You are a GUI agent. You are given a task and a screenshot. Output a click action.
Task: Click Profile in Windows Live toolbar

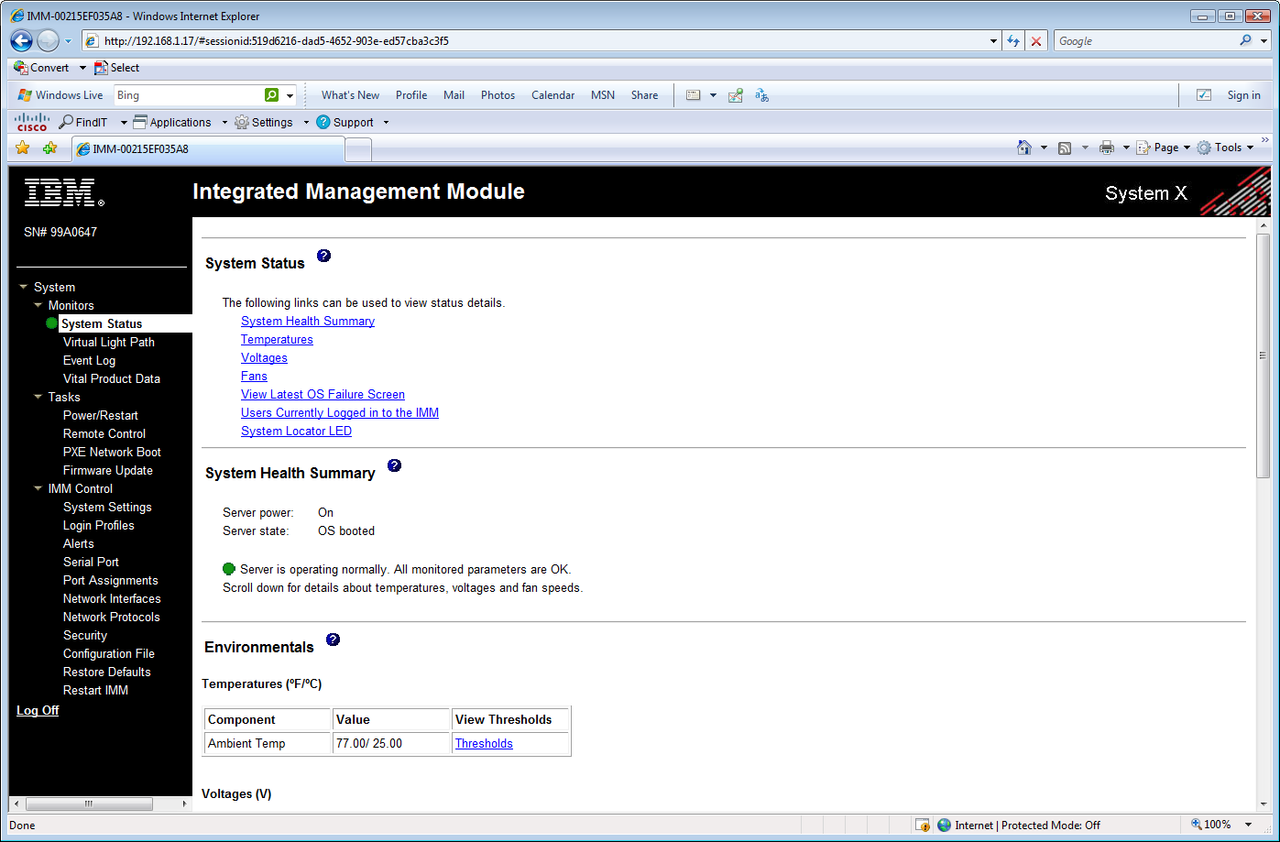tap(411, 95)
